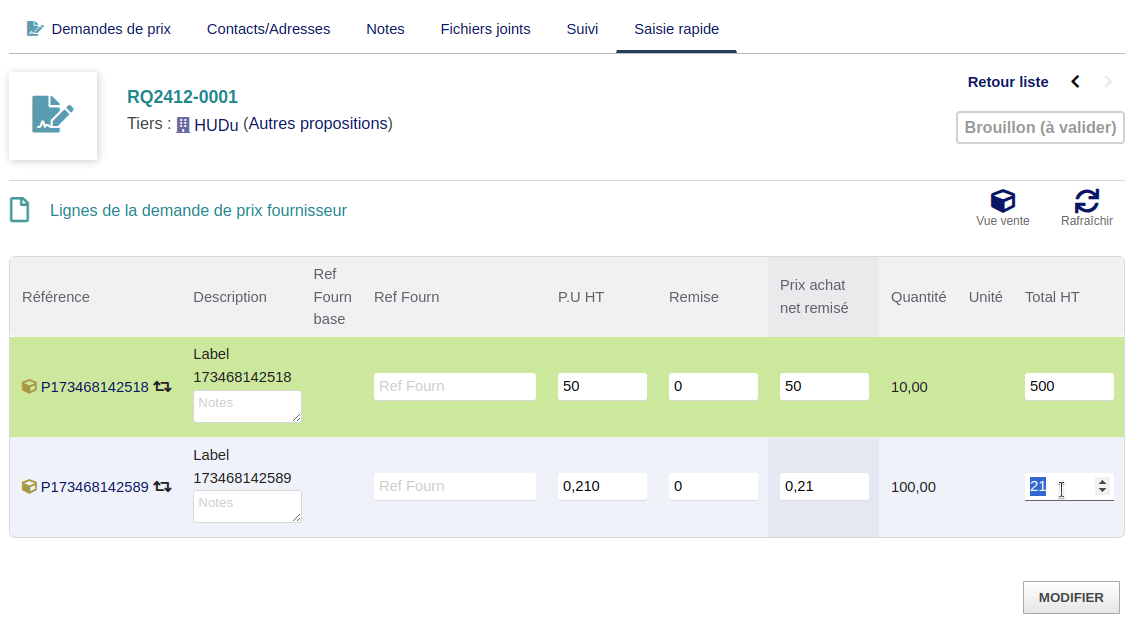Go to the Notes tab

[x=385, y=29]
